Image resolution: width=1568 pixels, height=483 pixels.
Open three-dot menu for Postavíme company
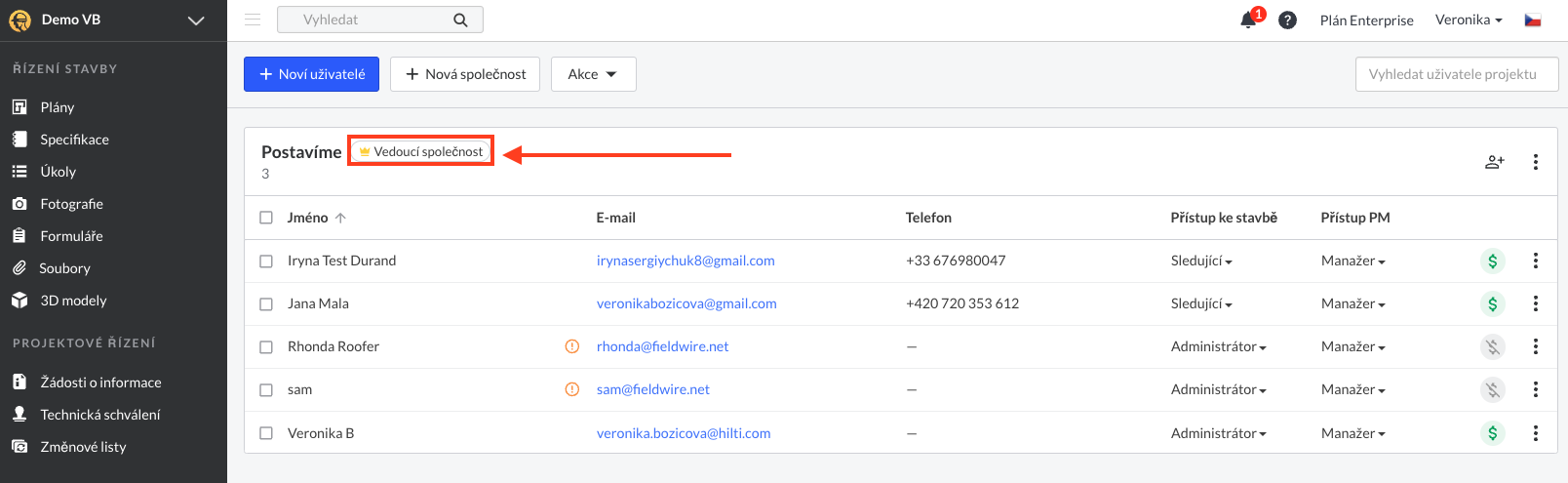1535,162
